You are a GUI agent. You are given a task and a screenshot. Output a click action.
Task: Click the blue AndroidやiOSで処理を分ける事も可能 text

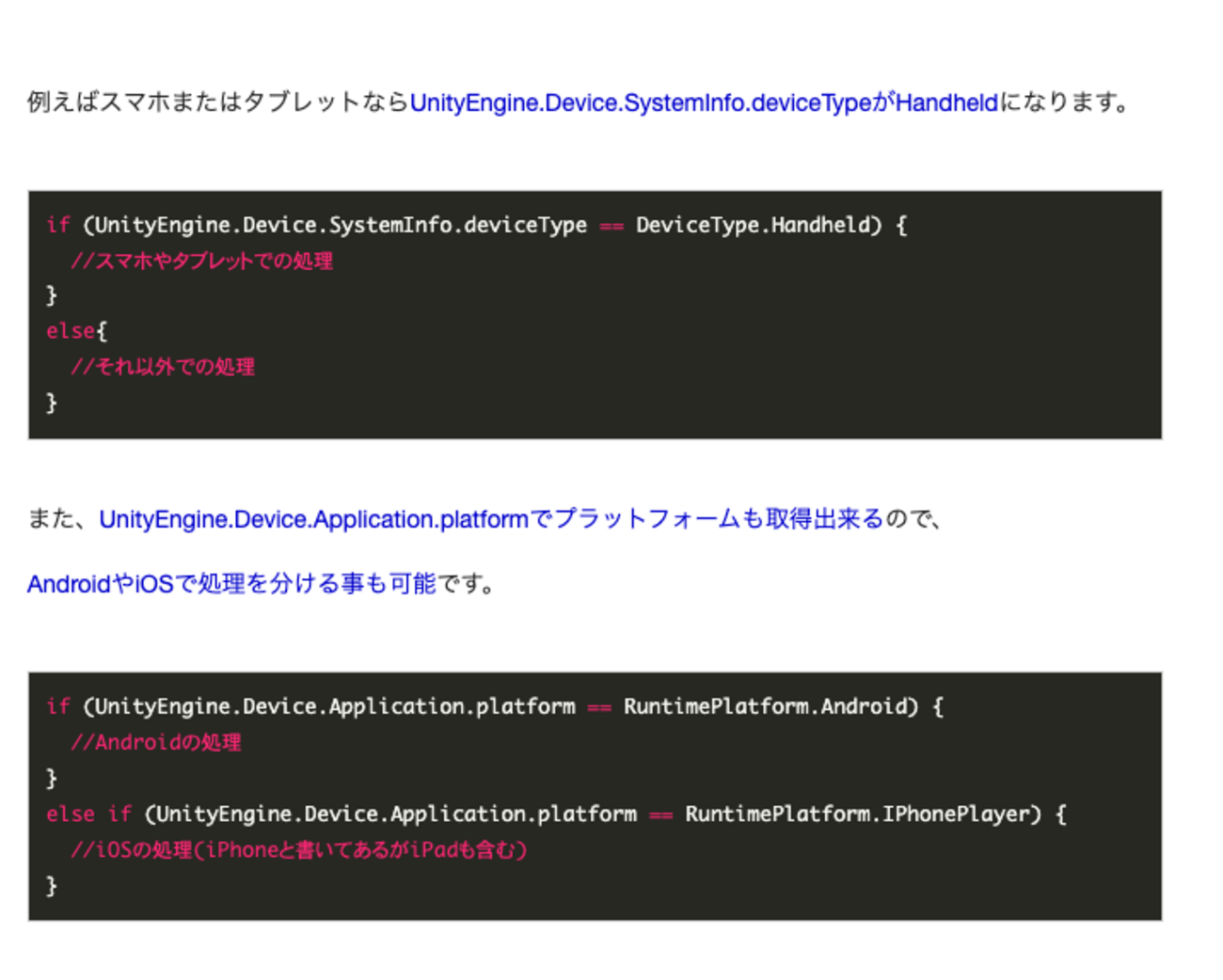(x=231, y=584)
